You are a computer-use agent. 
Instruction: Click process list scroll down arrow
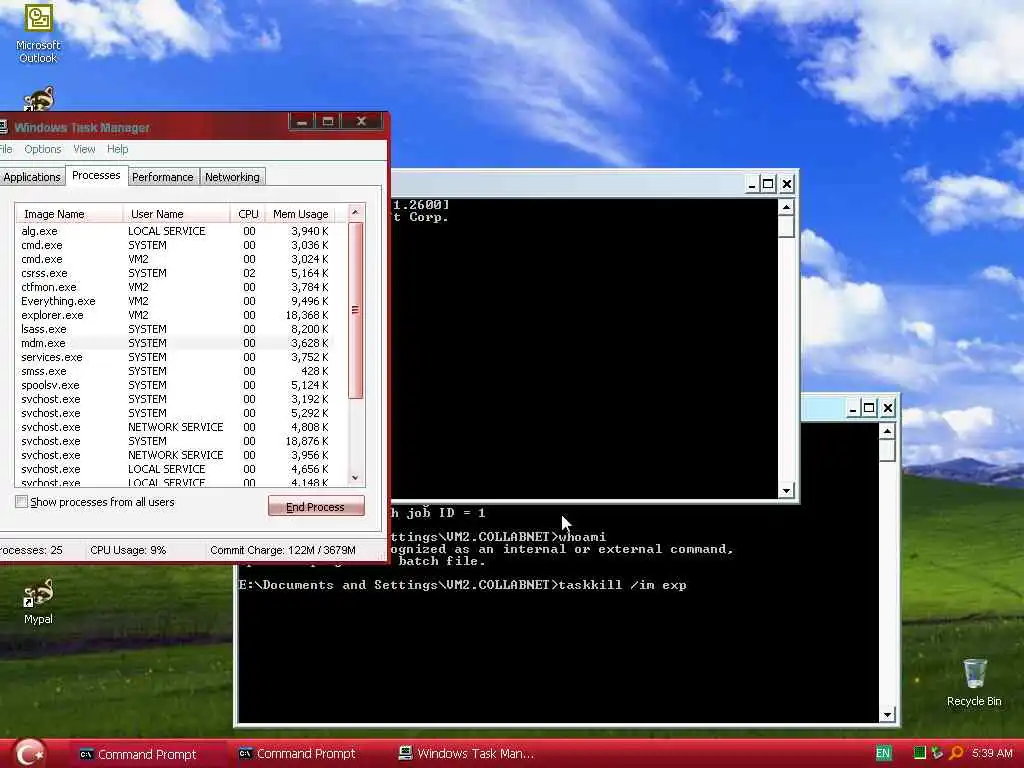355,478
